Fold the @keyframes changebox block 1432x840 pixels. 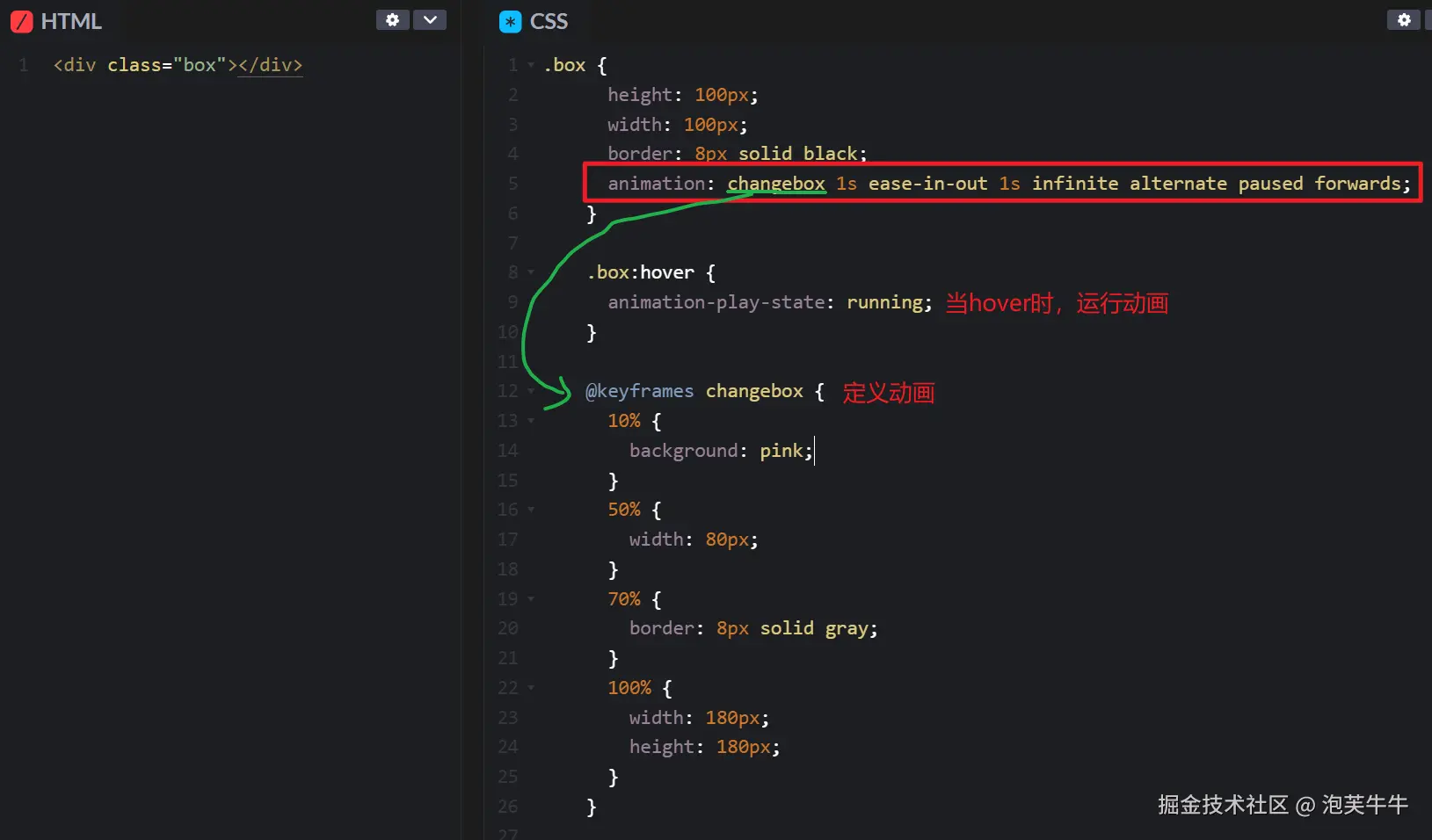pos(531,391)
